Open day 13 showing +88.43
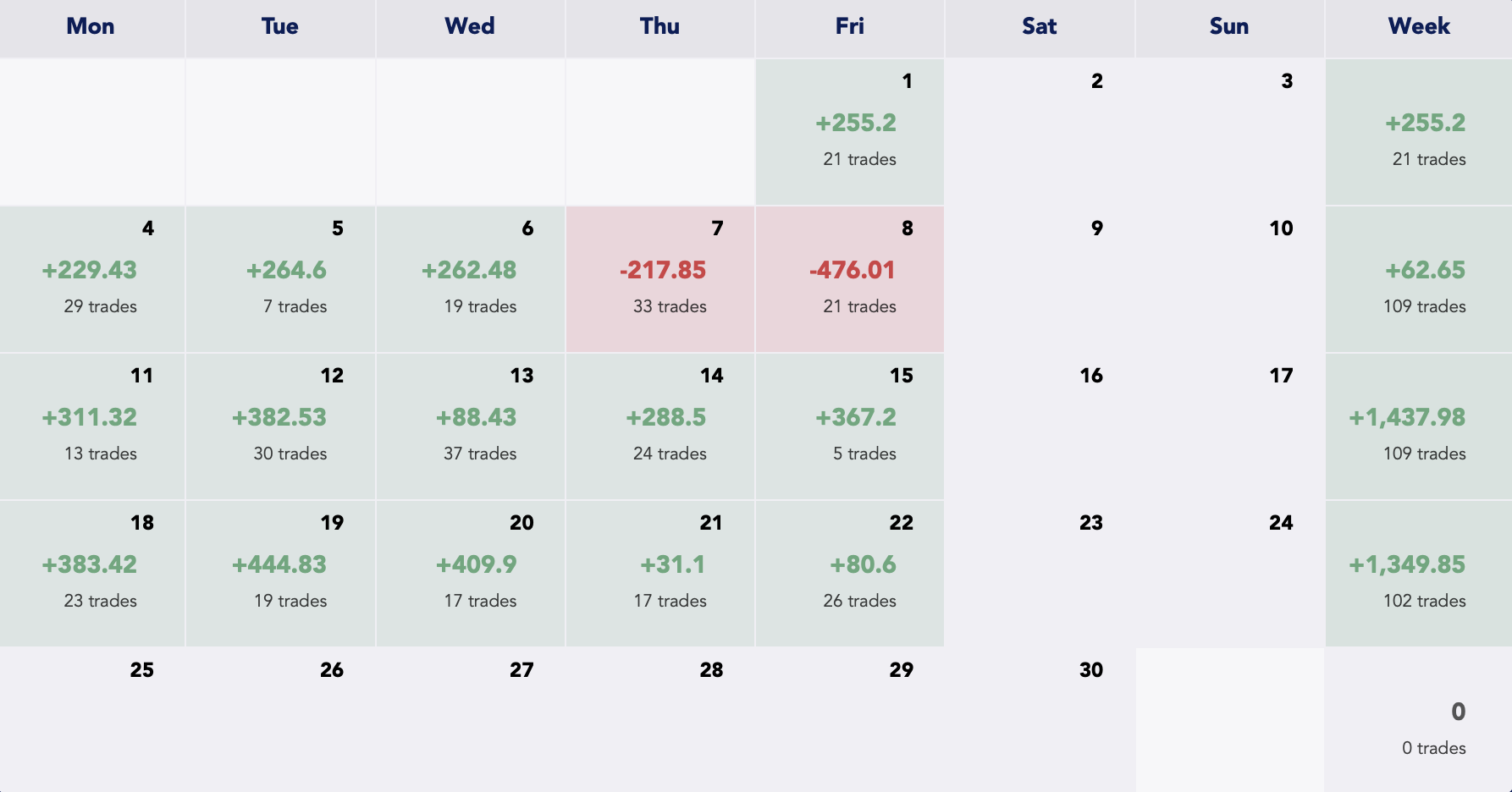1512x792 pixels. tap(471, 426)
